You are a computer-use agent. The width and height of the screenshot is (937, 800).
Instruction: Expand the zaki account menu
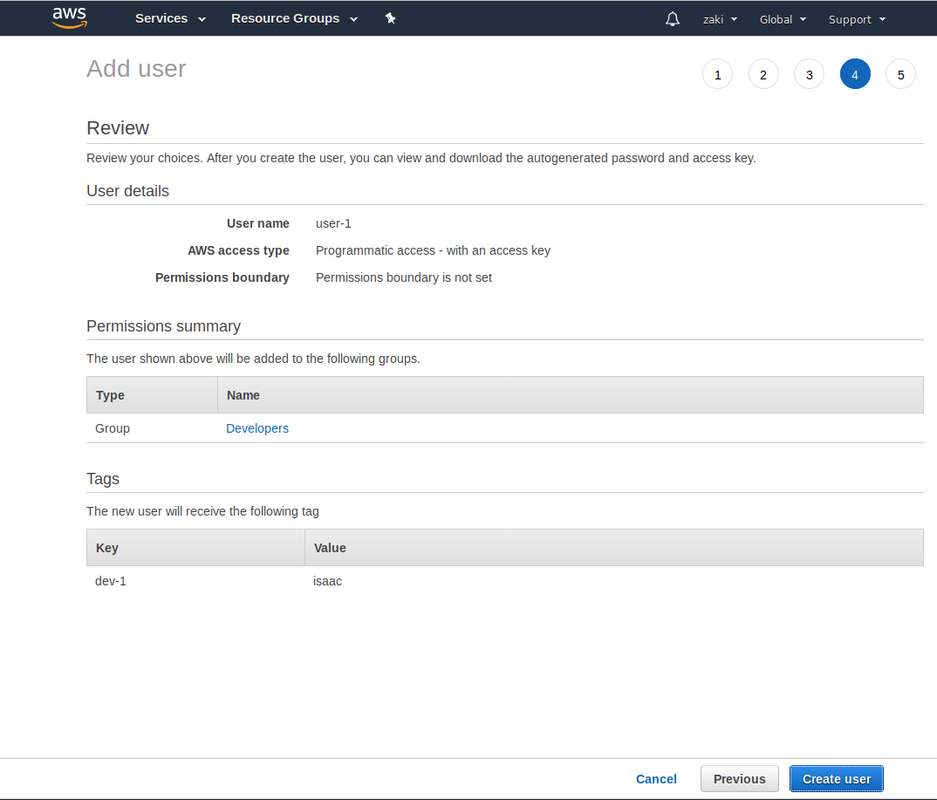[719, 19]
